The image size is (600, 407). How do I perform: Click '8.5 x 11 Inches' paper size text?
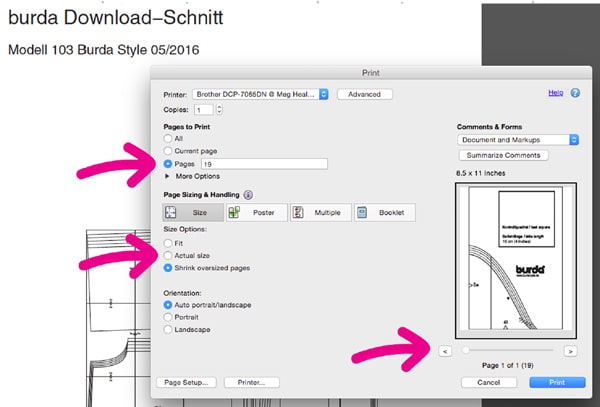tap(481, 173)
